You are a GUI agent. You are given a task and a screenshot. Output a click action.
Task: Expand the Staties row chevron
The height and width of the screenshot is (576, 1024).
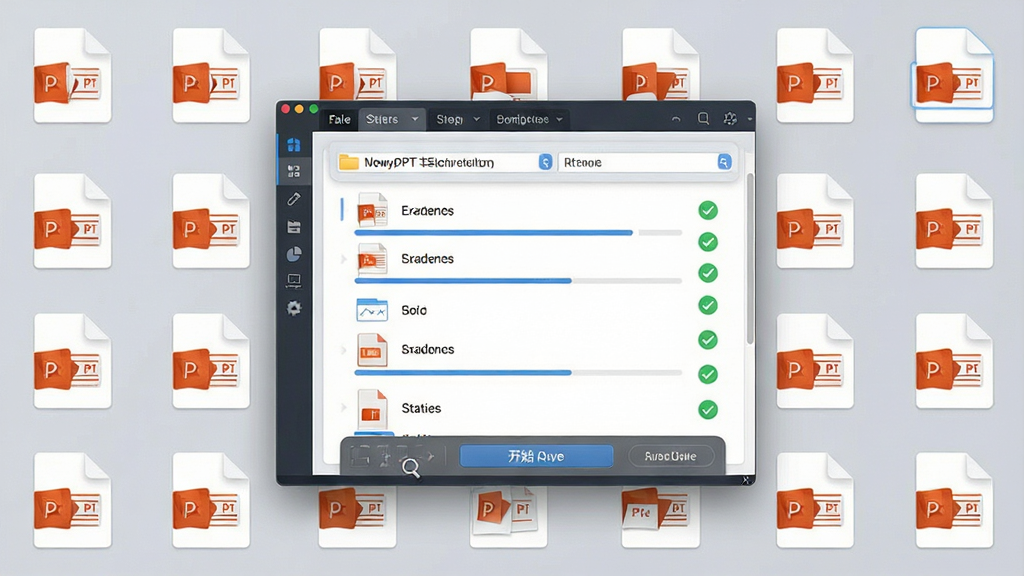(344, 408)
